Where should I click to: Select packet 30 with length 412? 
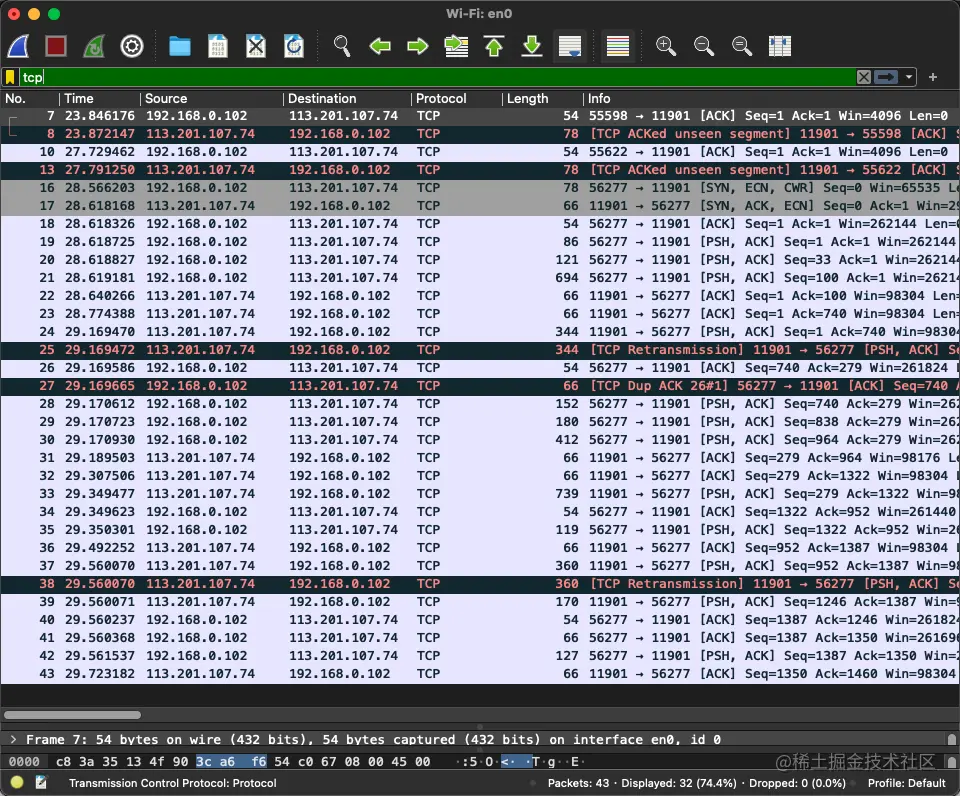pyautogui.click(x=480, y=440)
